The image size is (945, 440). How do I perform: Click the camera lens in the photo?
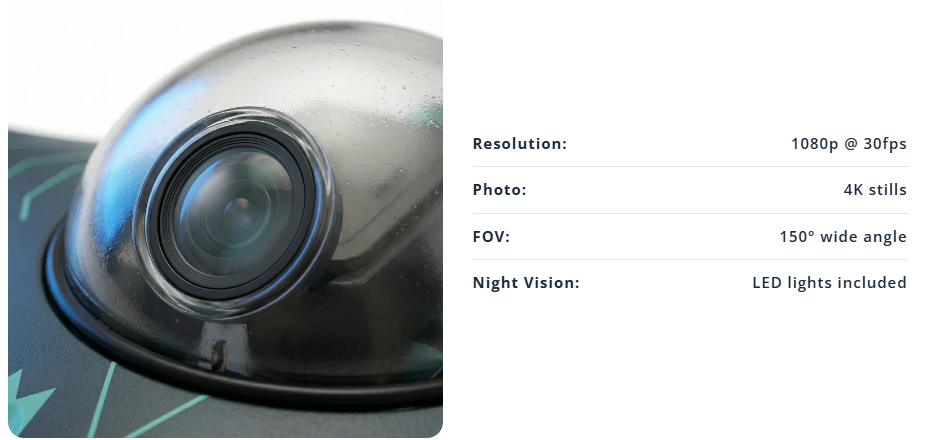(x=236, y=213)
